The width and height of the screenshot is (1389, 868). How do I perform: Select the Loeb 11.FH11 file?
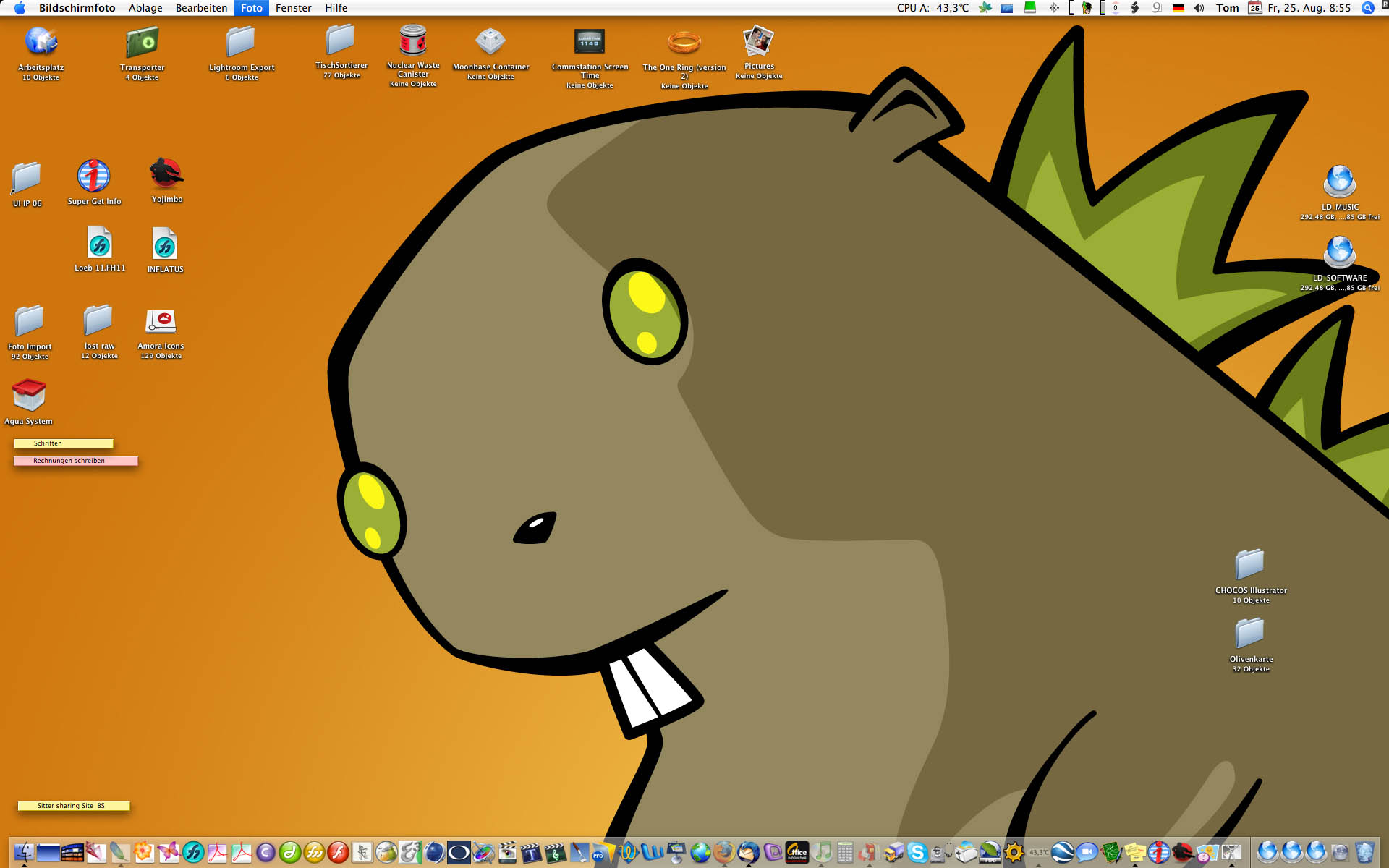(x=100, y=242)
